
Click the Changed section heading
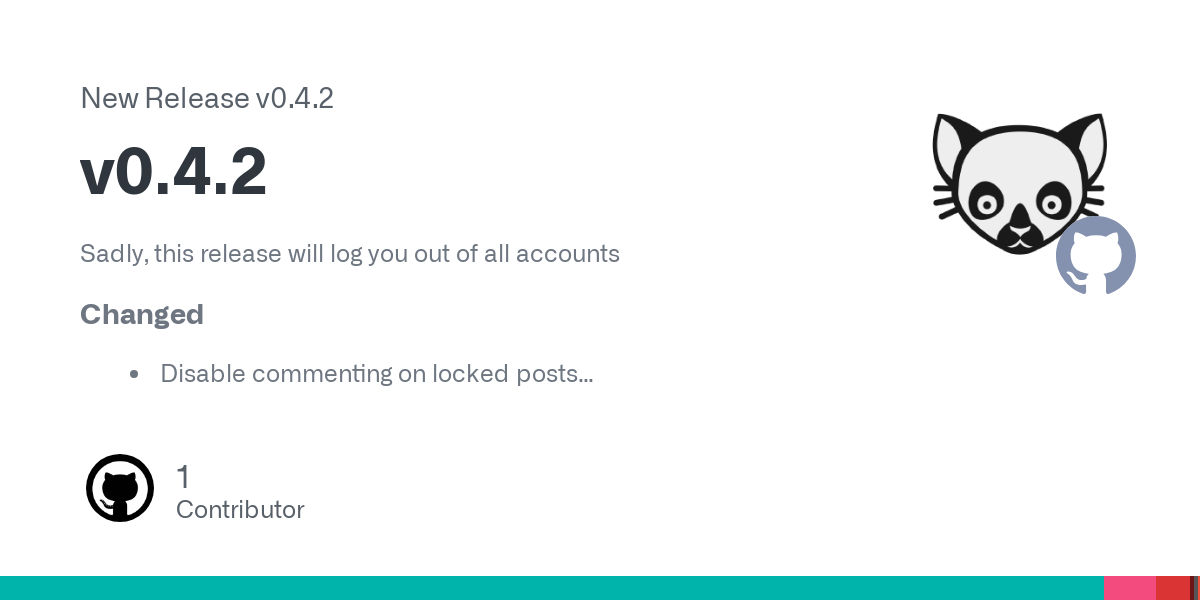142,314
